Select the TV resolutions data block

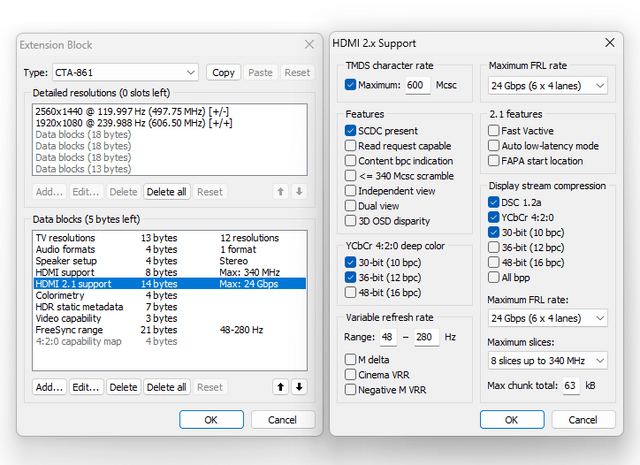[169, 238]
